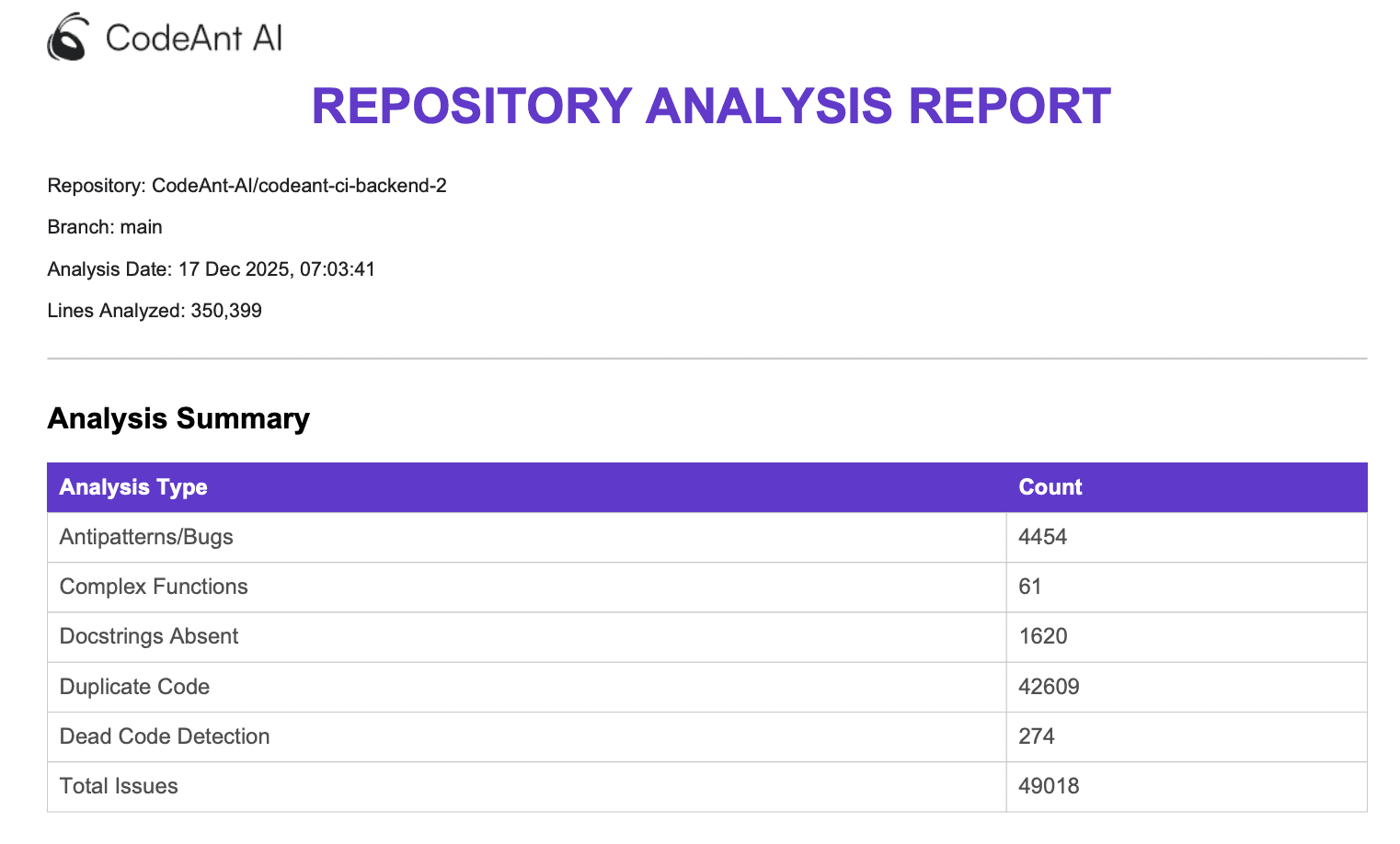The image size is (1400, 844).
Task: Click the Analysis Summary heading
Action: coord(178,418)
